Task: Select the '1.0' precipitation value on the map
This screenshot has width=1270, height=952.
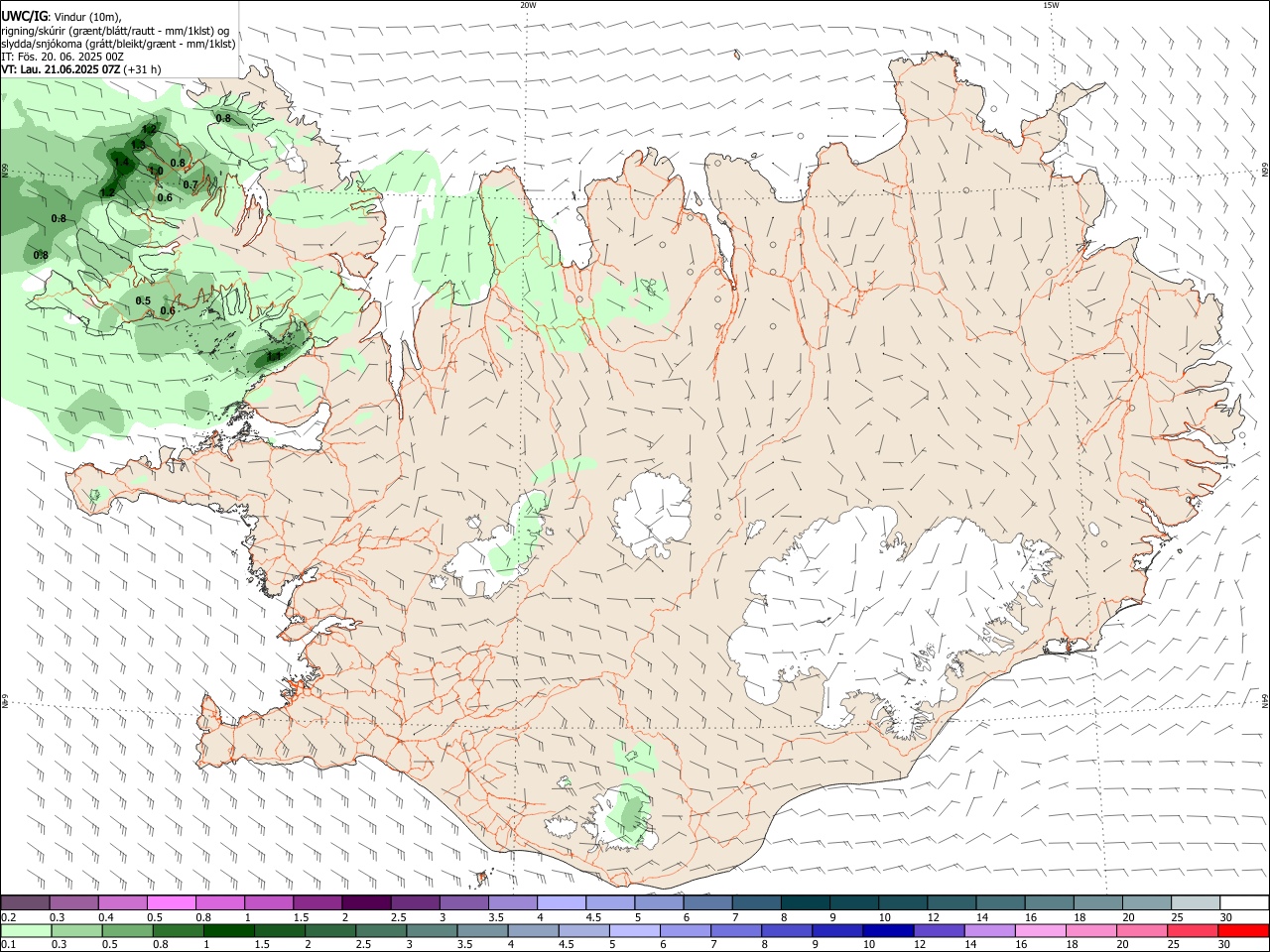Action: point(156,171)
